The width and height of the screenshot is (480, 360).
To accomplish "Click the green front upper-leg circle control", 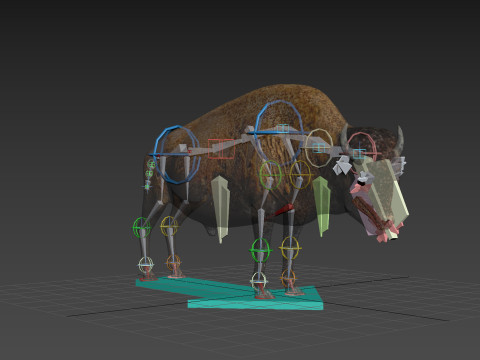I will (x=271, y=175).
